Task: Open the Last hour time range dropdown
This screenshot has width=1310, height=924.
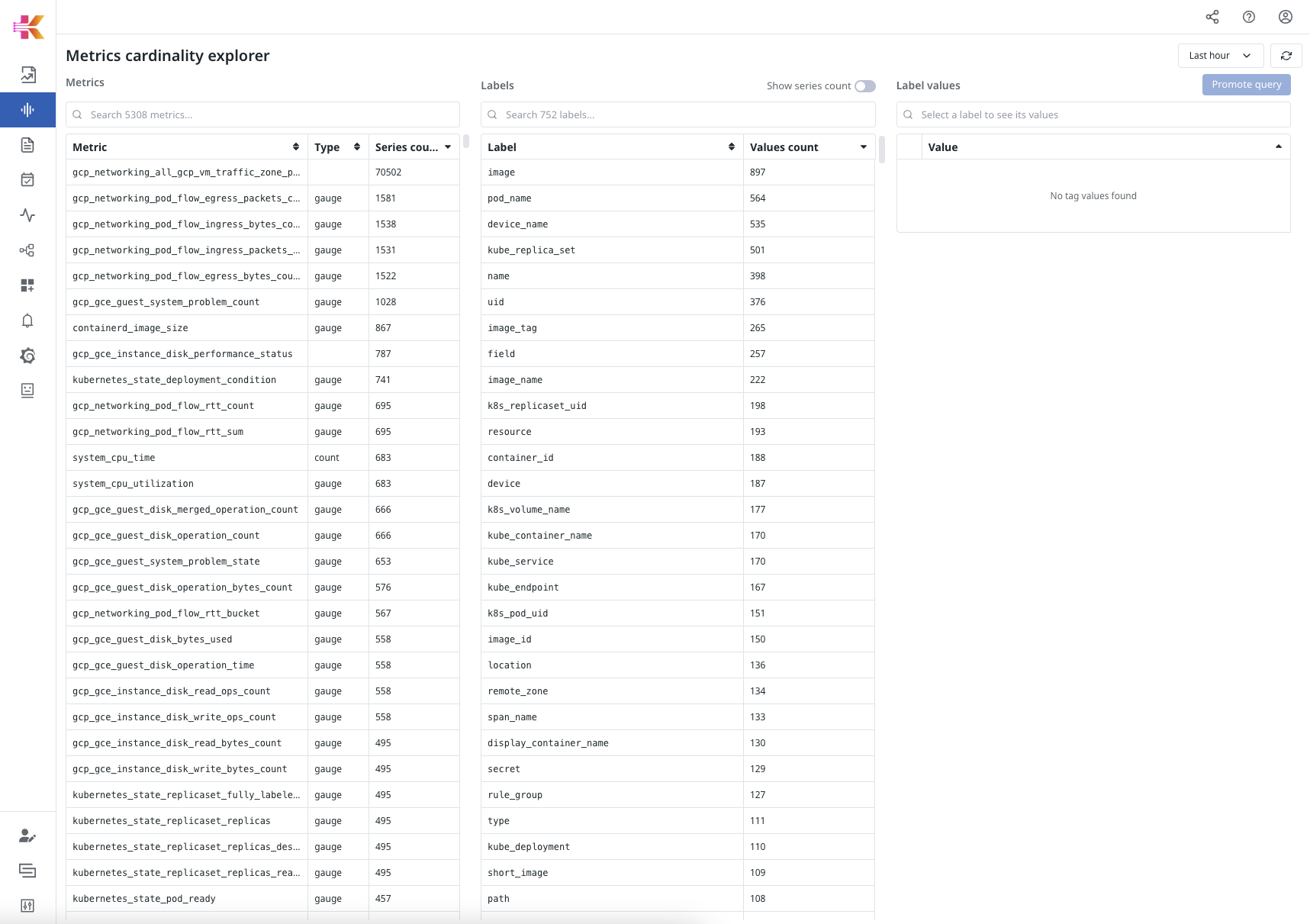Action: (1219, 55)
